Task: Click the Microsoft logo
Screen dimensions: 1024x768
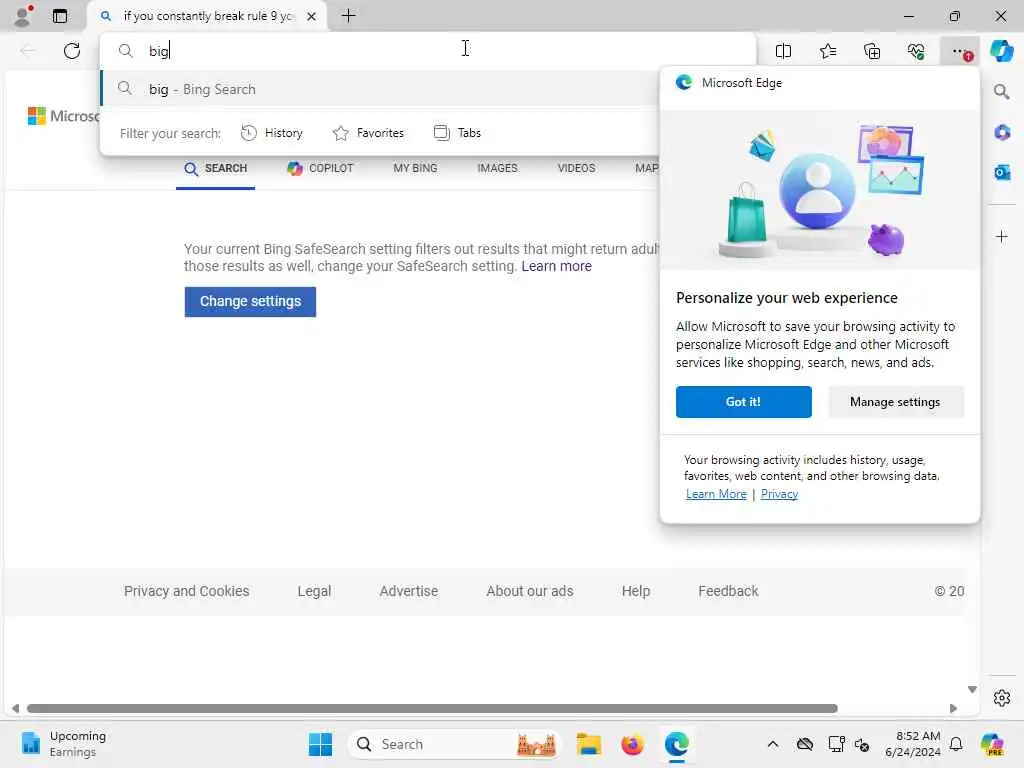Action: [x=63, y=116]
